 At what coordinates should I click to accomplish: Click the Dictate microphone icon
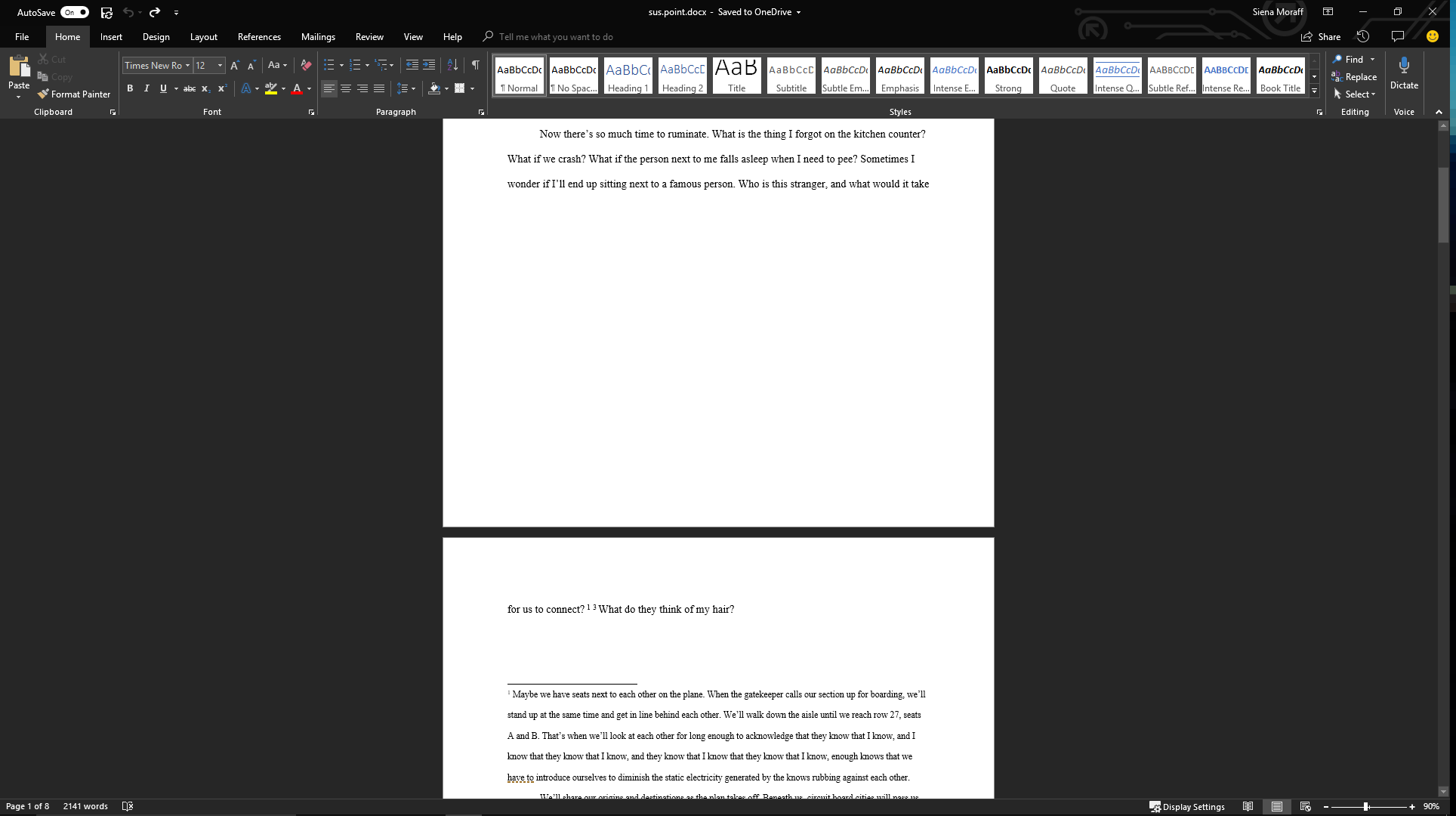pyautogui.click(x=1404, y=66)
